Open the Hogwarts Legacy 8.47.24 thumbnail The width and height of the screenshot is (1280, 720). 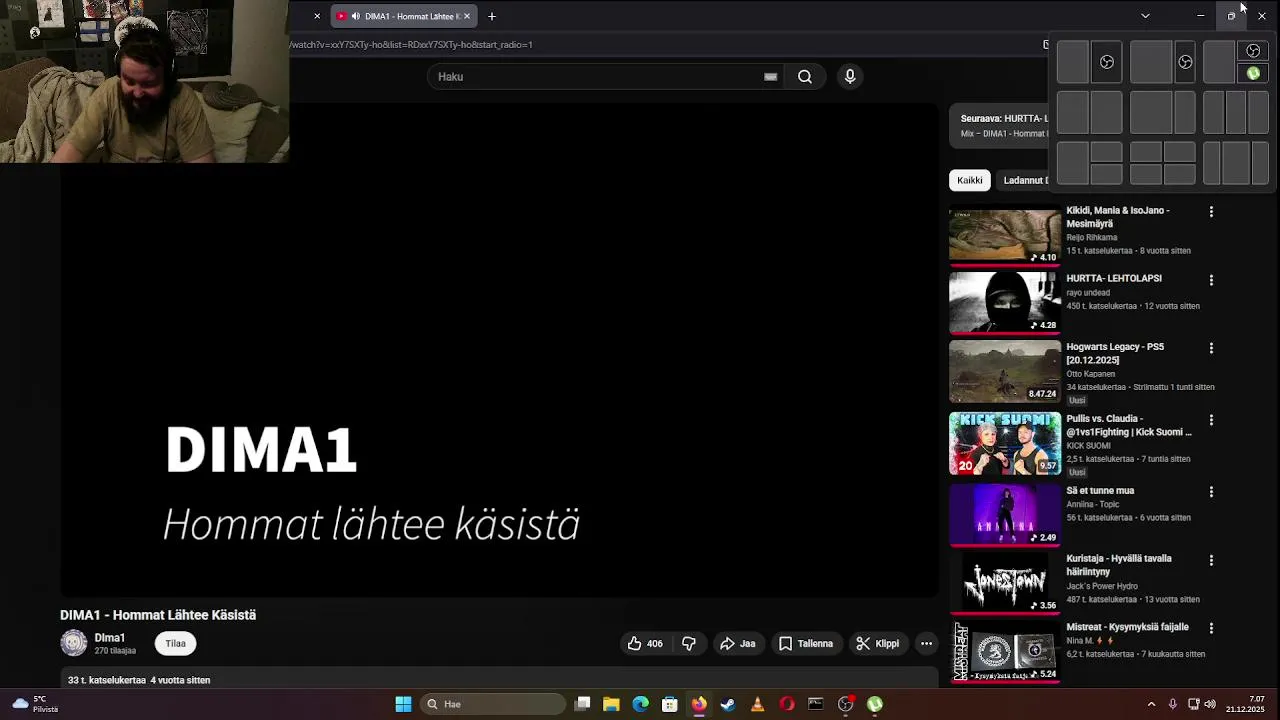click(1005, 371)
